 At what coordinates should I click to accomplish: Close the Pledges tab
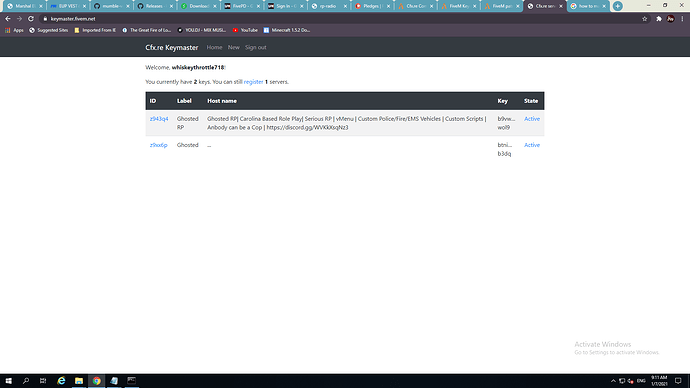[x=388, y=6]
